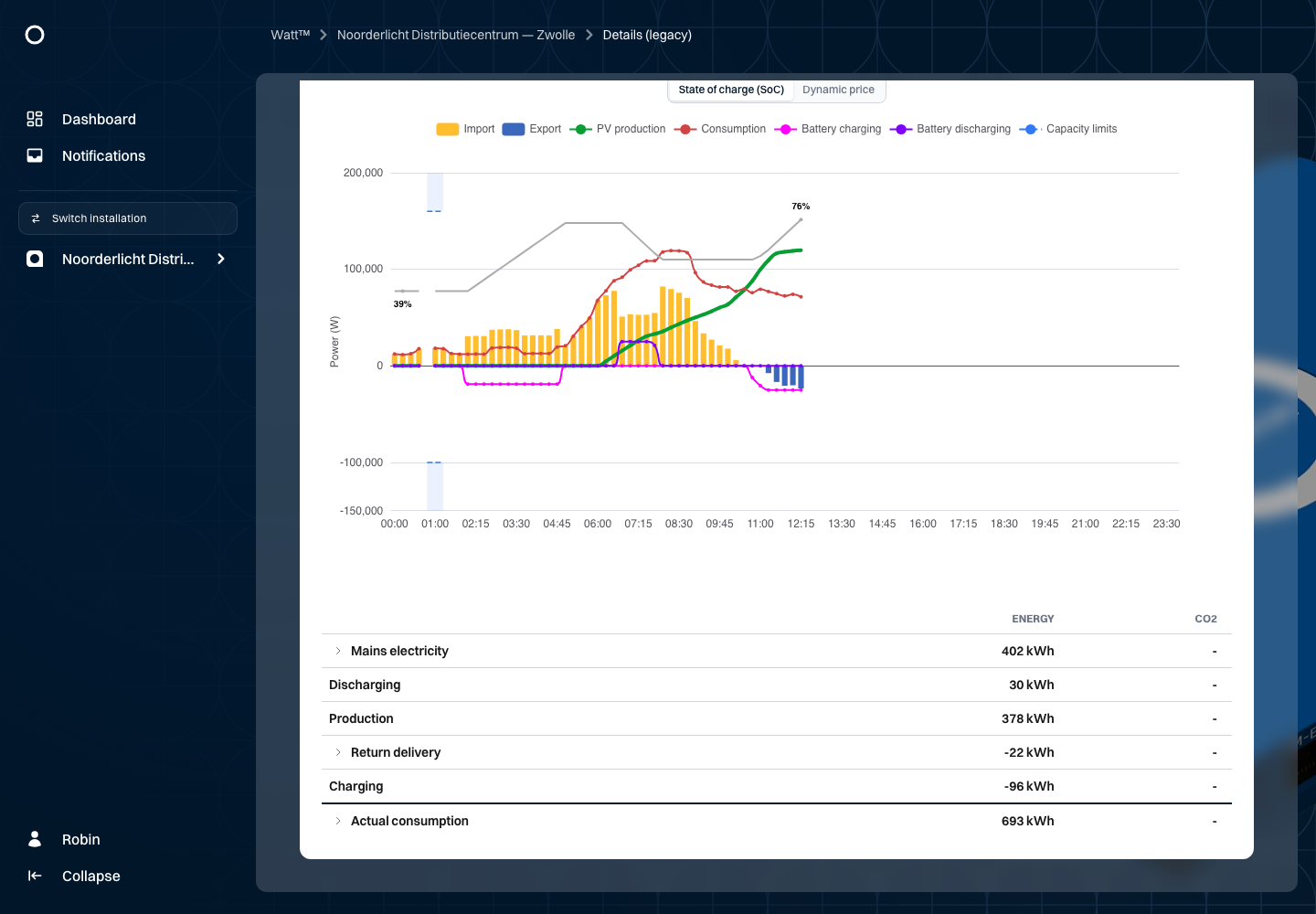The image size is (1316, 914).
Task: Click the Details (legacy) breadcrumb text
Action: (x=647, y=35)
